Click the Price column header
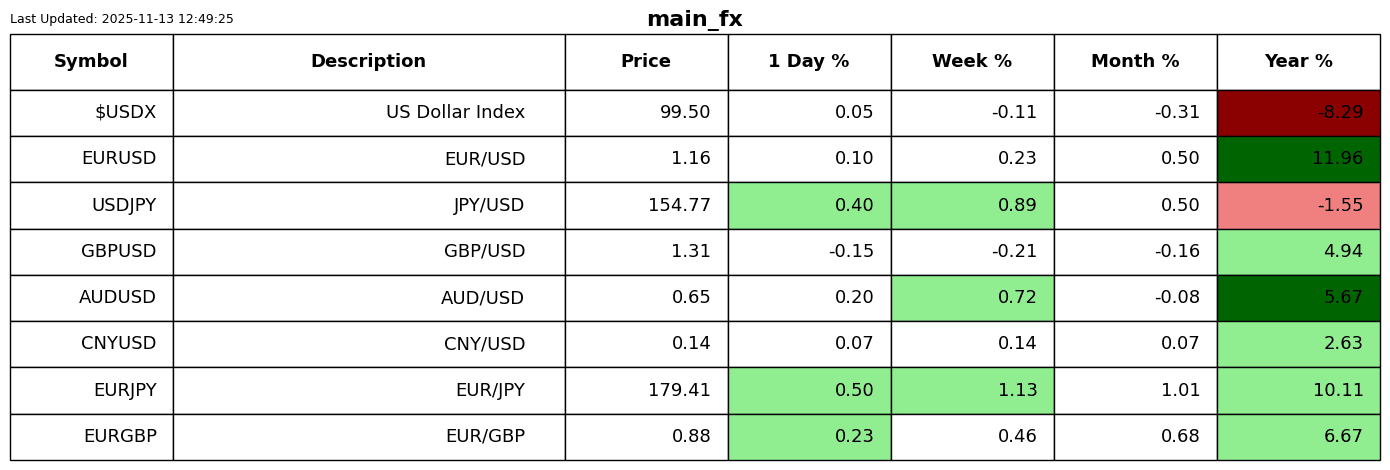 point(646,62)
